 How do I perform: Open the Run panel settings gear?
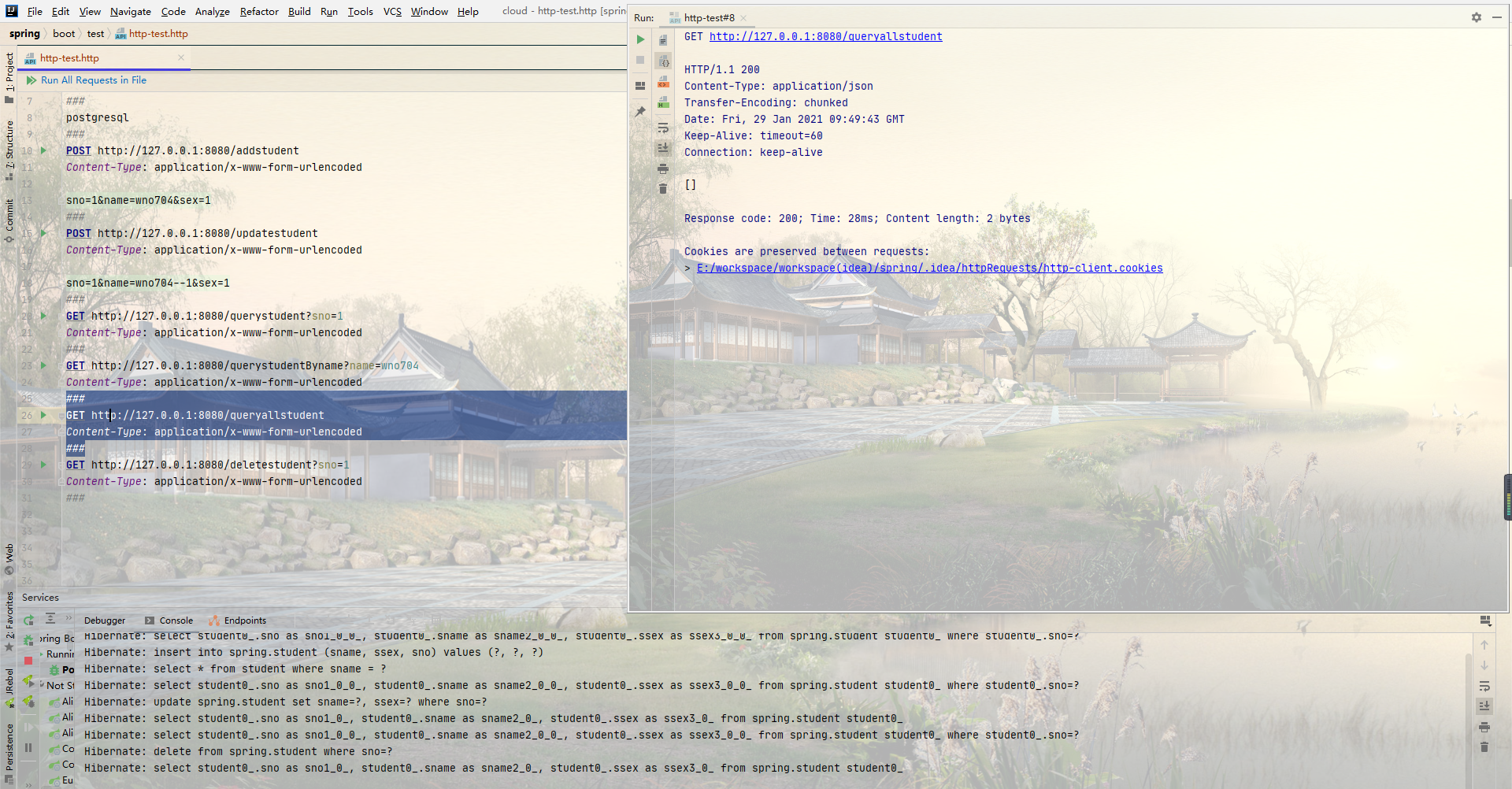point(1477,17)
